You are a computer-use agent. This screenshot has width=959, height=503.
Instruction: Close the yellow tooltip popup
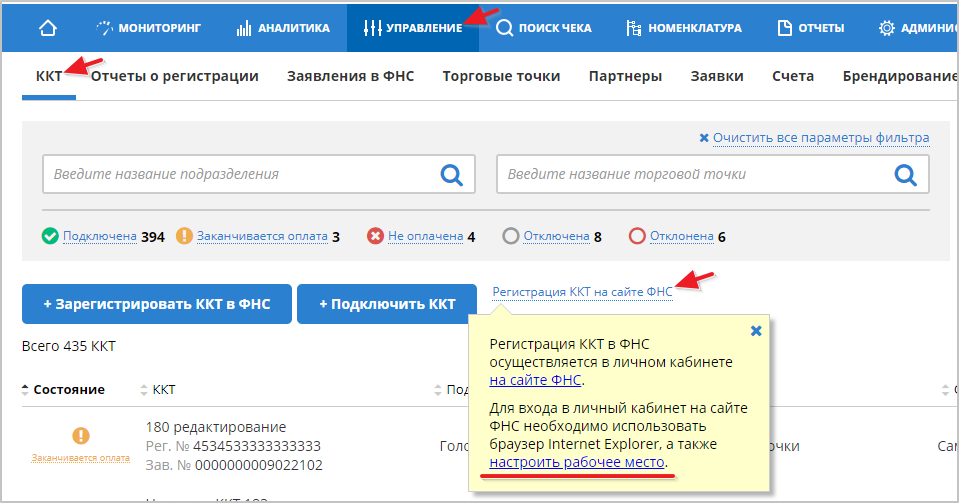tap(756, 330)
